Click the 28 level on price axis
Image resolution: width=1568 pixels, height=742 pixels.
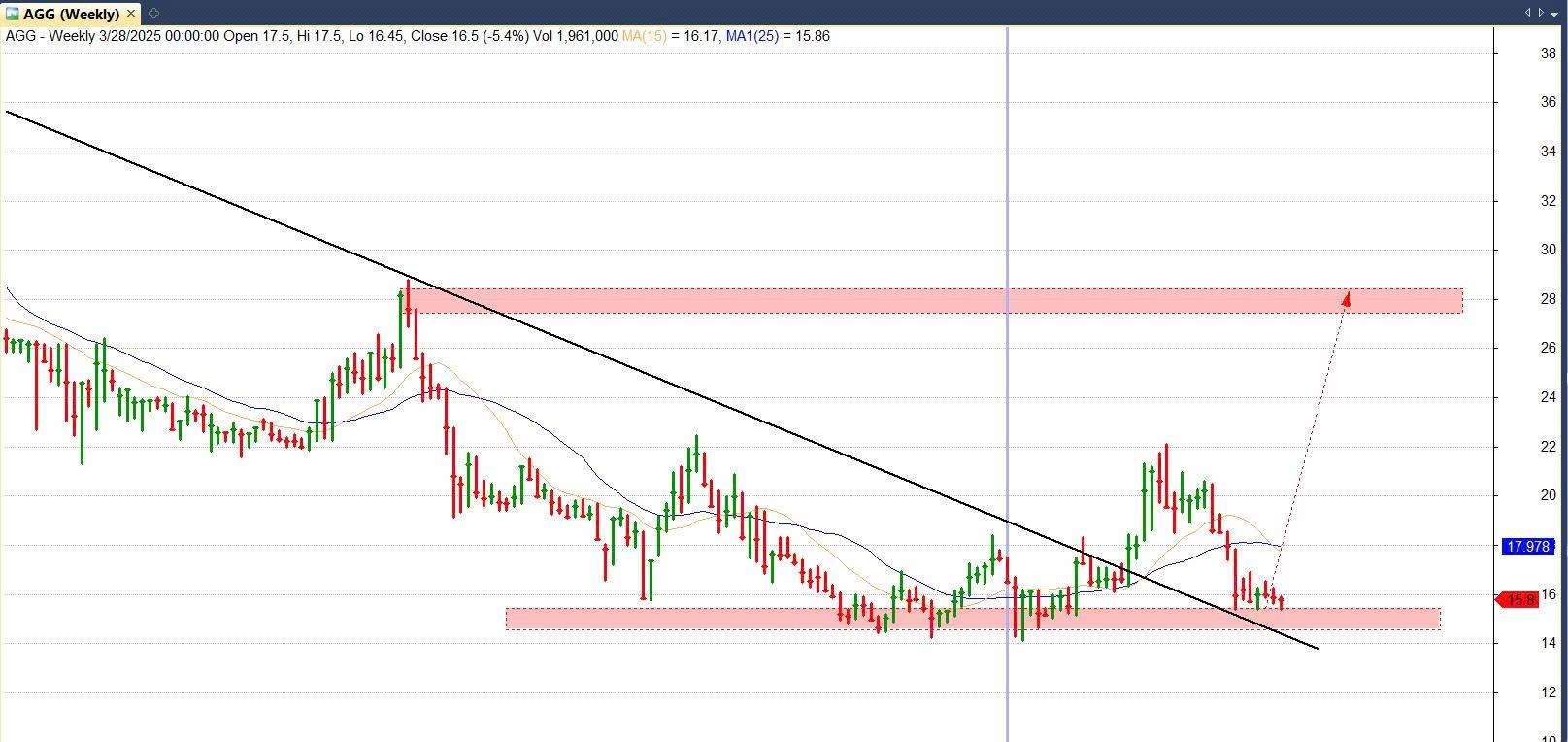click(x=1548, y=299)
